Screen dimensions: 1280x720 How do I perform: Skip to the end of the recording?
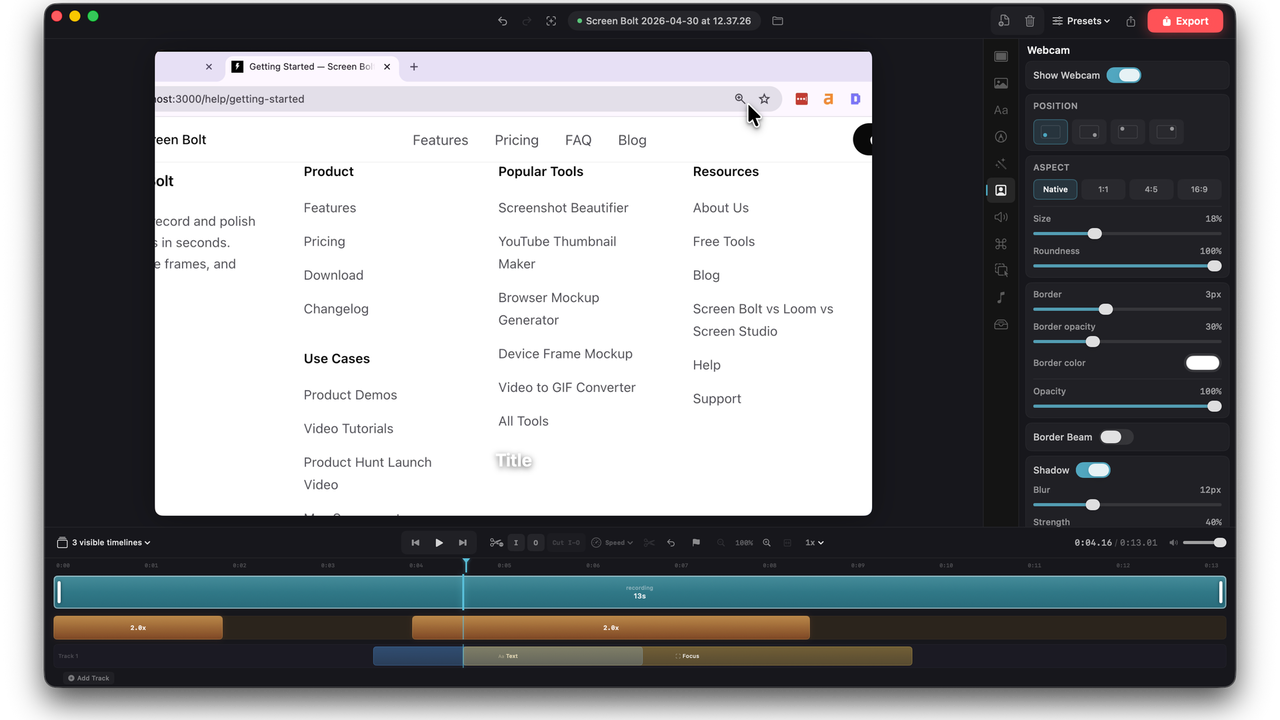coord(463,543)
